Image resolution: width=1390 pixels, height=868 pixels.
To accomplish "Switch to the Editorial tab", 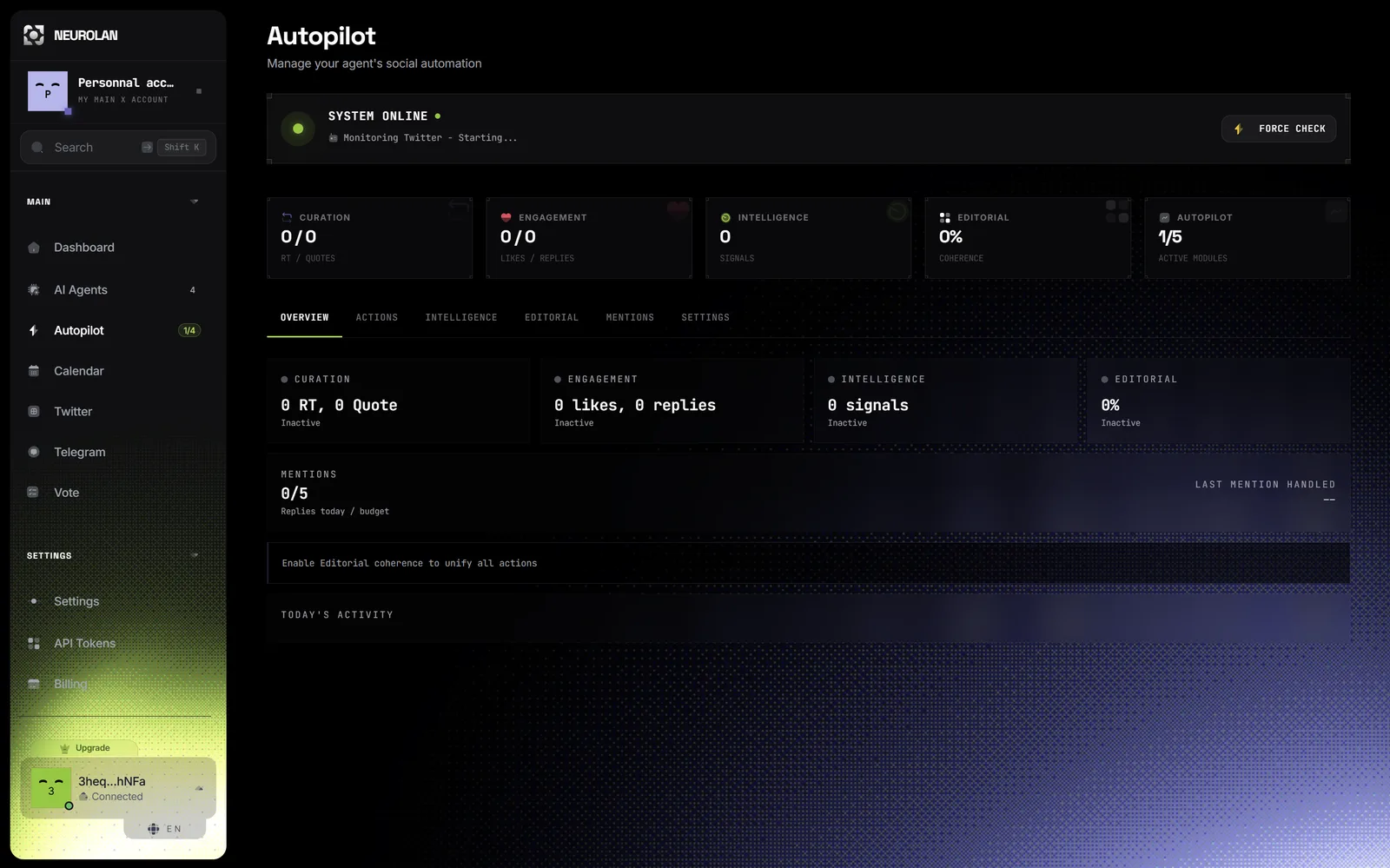I will click(552, 318).
